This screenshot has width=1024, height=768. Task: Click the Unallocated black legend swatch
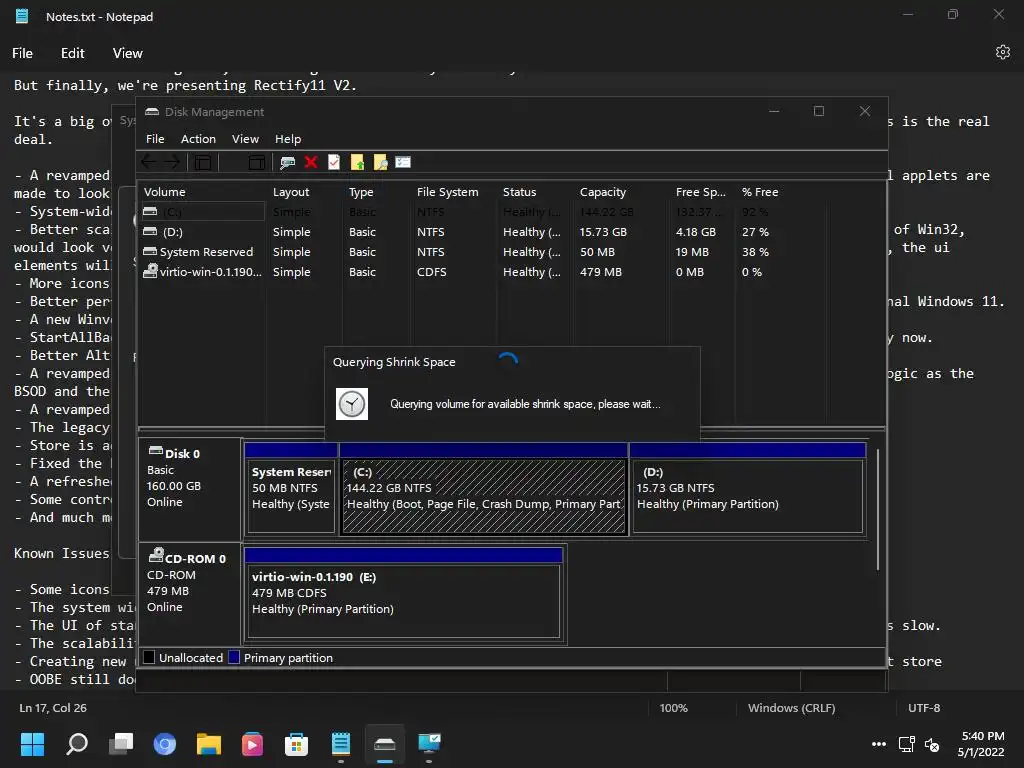149,658
